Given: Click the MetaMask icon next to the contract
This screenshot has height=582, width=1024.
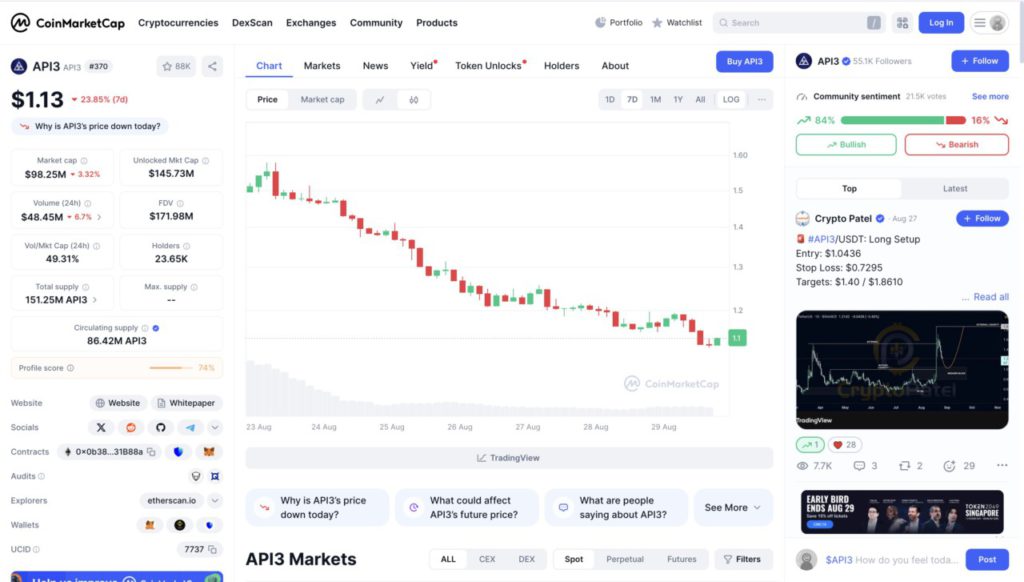Looking at the screenshot, I should pos(208,452).
